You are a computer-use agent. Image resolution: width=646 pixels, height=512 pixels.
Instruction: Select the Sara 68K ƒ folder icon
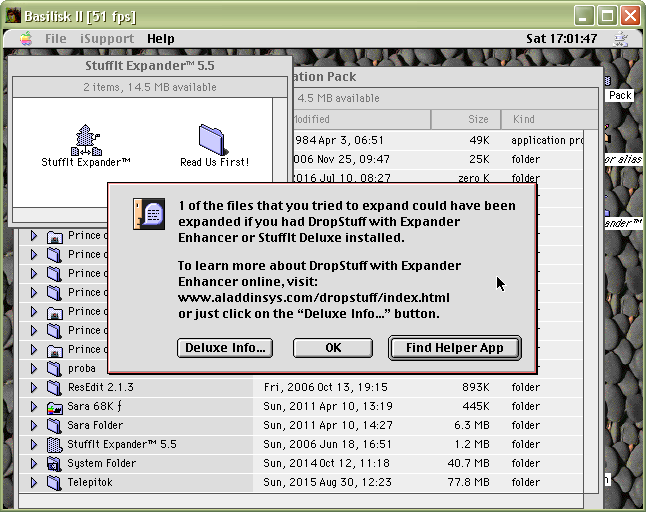point(54,407)
